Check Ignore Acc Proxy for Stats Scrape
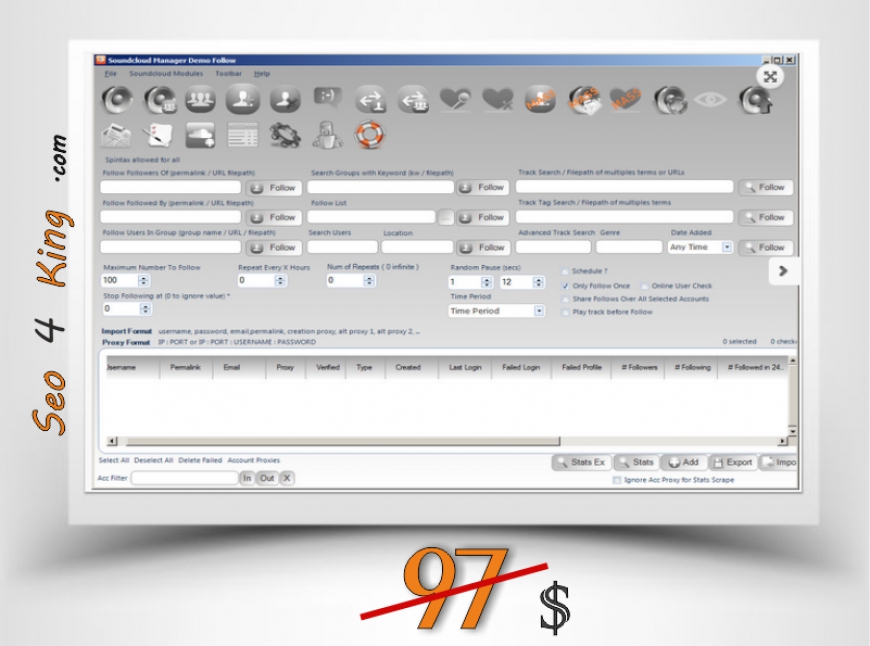The height and width of the screenshot is (646, 870). point(616,480)
